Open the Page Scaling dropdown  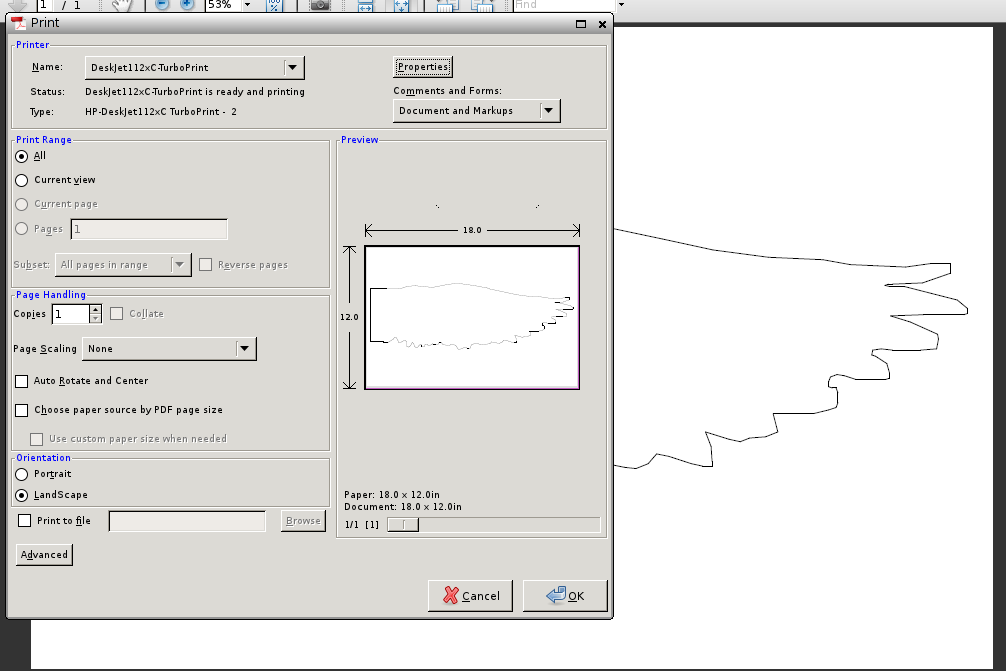coord(245,349)
